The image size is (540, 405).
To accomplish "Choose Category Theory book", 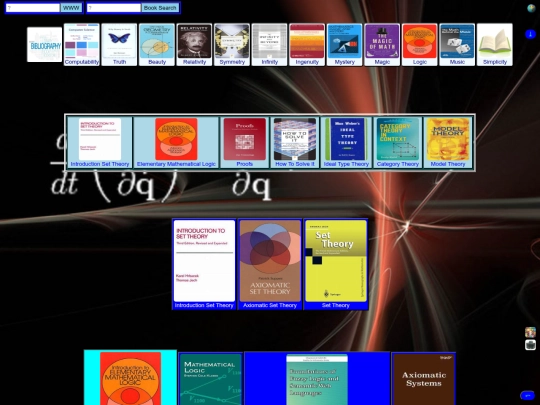I will click(398, 143).
